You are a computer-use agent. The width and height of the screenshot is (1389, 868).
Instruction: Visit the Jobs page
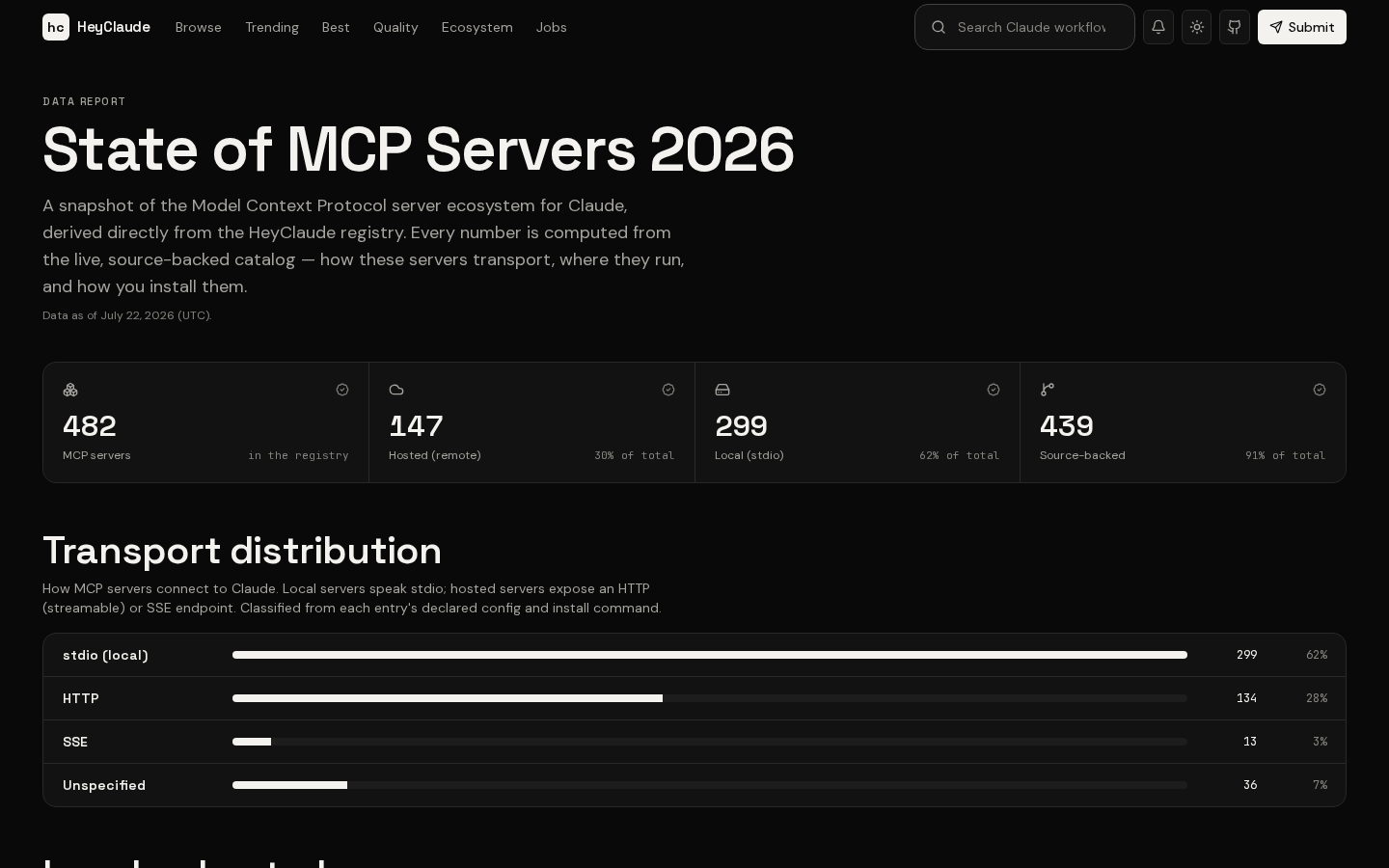click(x=552, y=27)
